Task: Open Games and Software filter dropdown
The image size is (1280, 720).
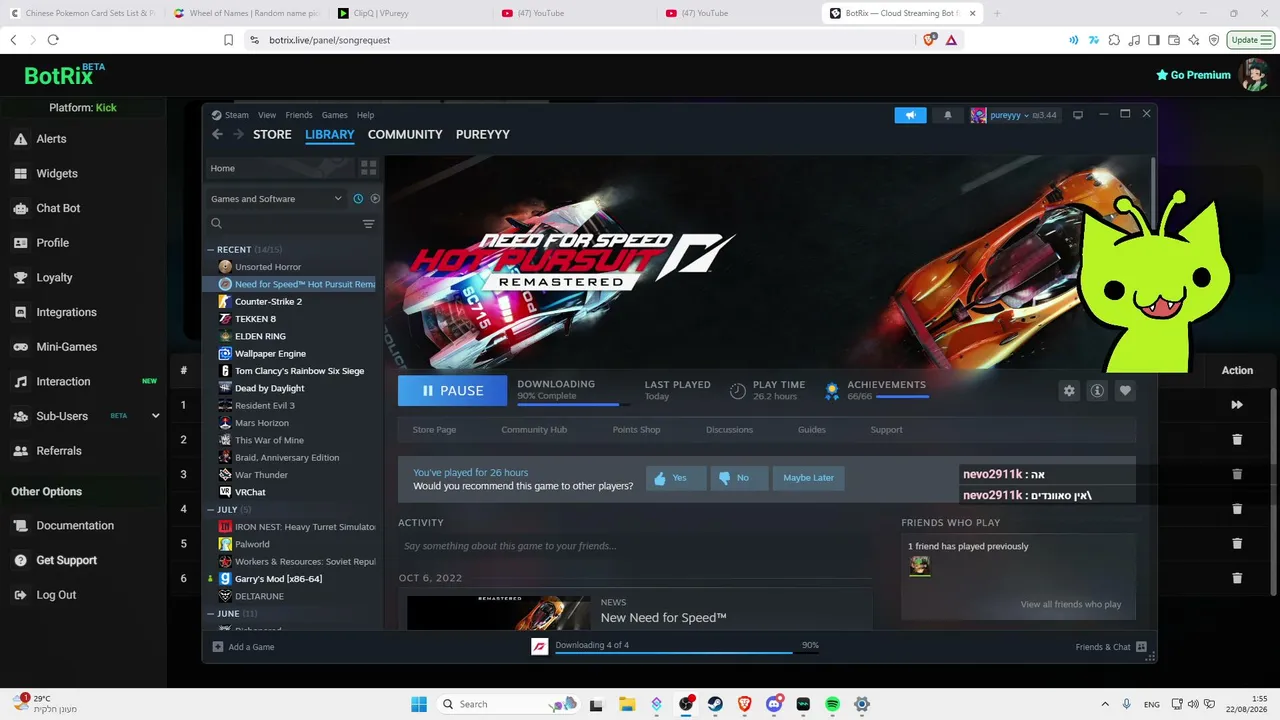Action: pyautogui.click(x=276, y=199)
